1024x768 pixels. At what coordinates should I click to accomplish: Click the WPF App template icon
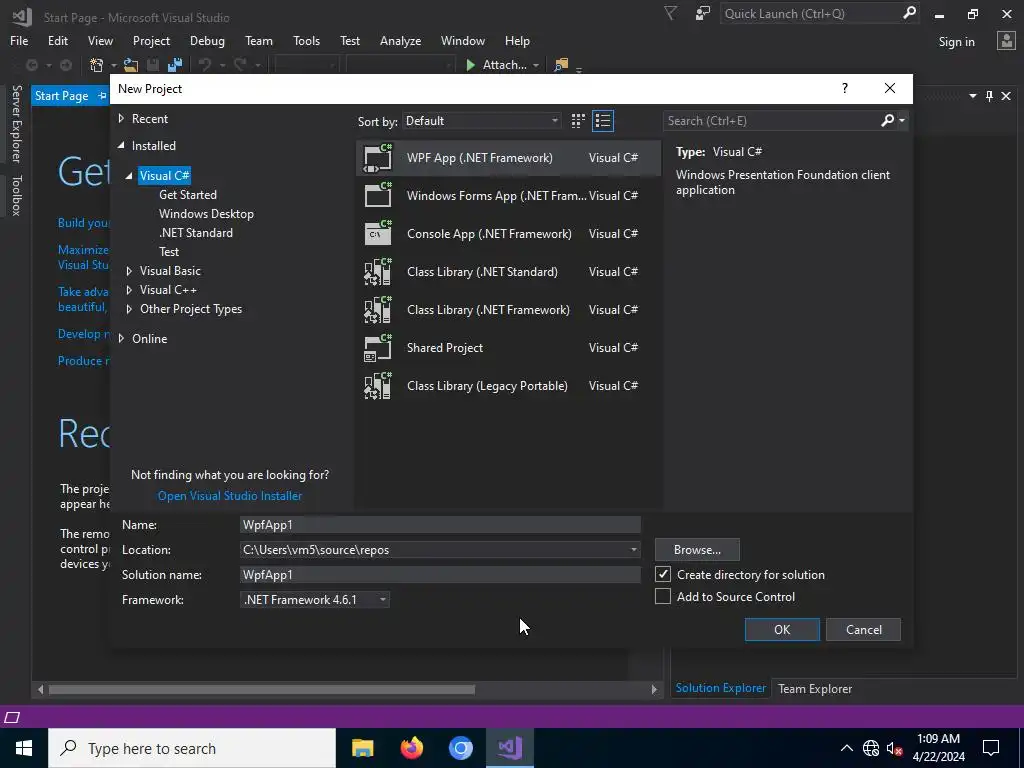tap(378, 157)
